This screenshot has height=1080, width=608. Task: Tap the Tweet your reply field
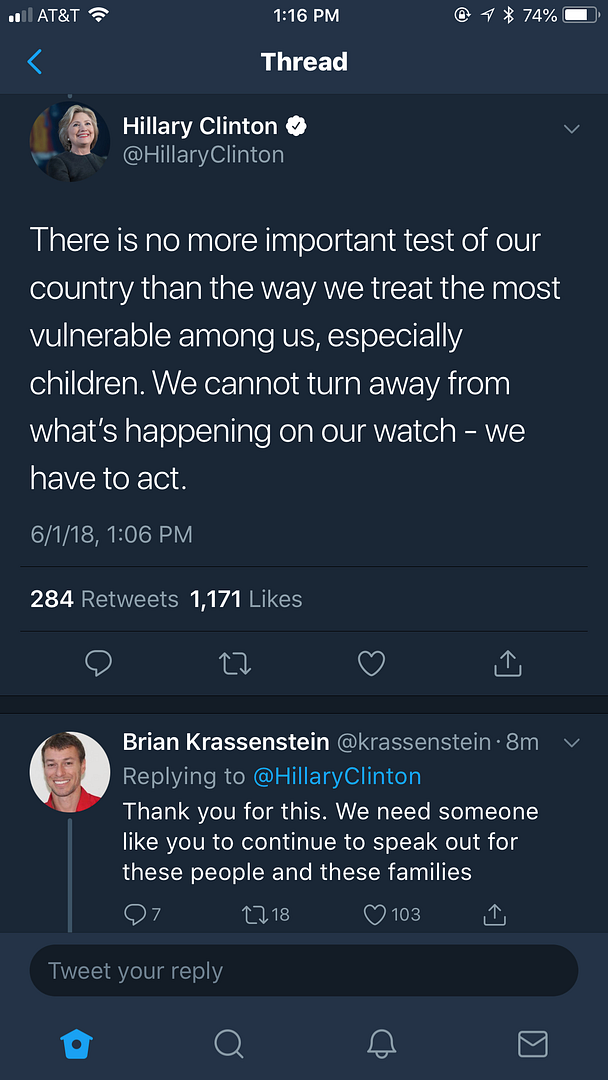tap(304, 971)
